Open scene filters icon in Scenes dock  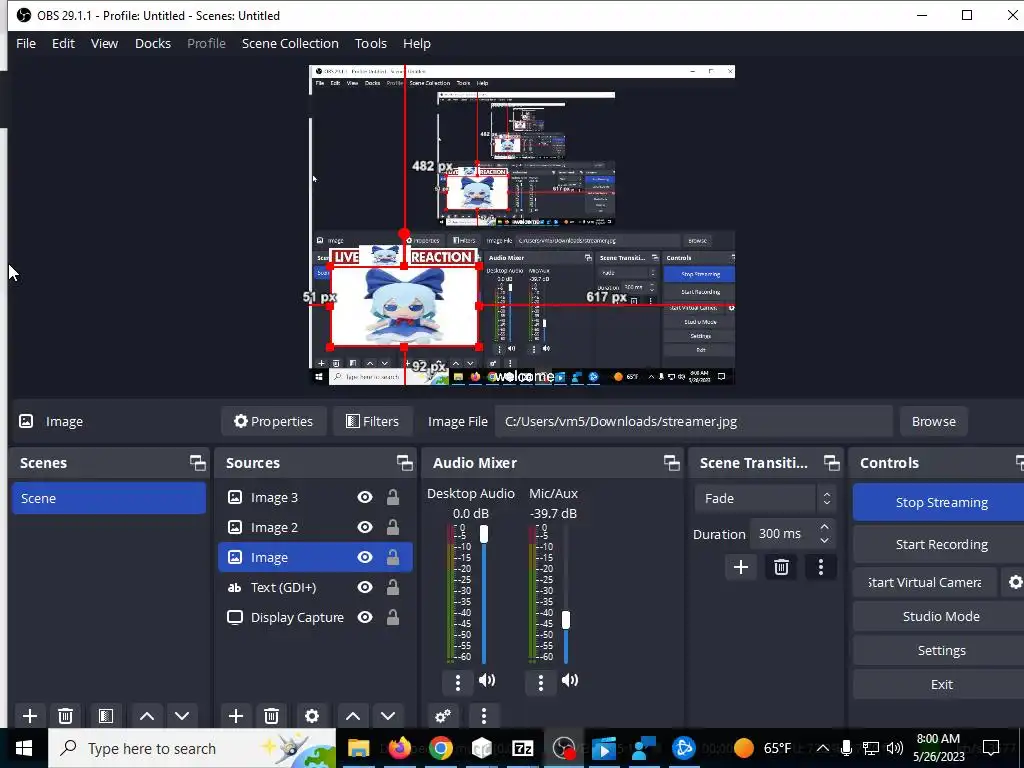click(106, 716)
